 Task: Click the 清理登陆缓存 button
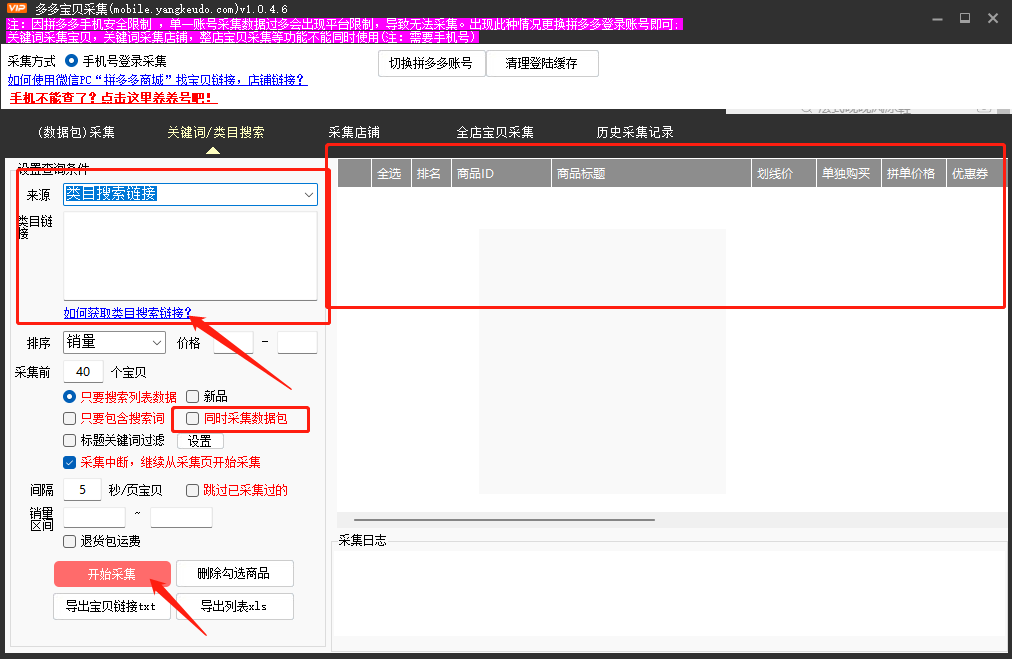click(542, 63)
